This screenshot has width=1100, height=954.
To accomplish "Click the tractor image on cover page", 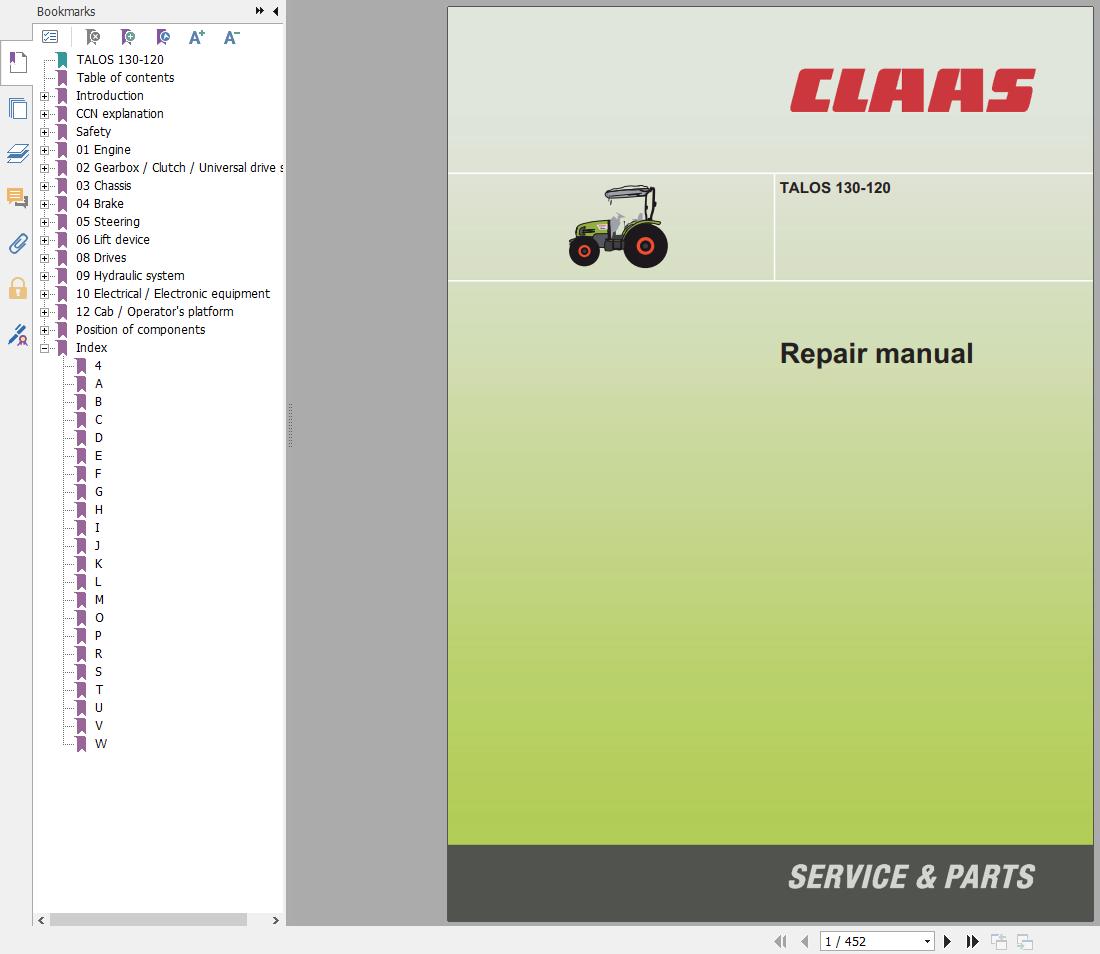I will (x=618, y=226).
